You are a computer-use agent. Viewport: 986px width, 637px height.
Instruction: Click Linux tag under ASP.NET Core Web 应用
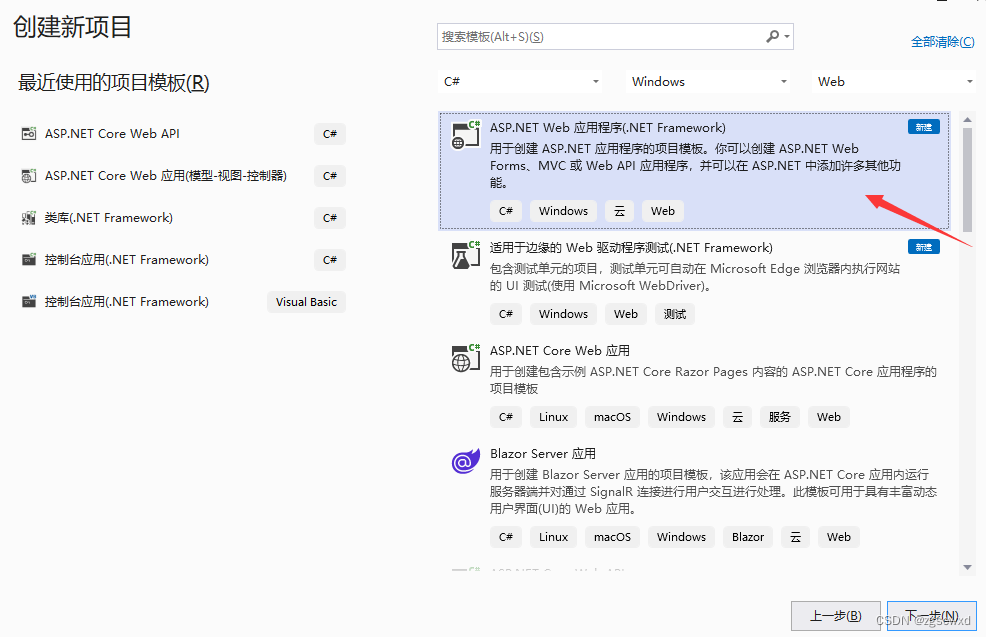click(553, 417)
